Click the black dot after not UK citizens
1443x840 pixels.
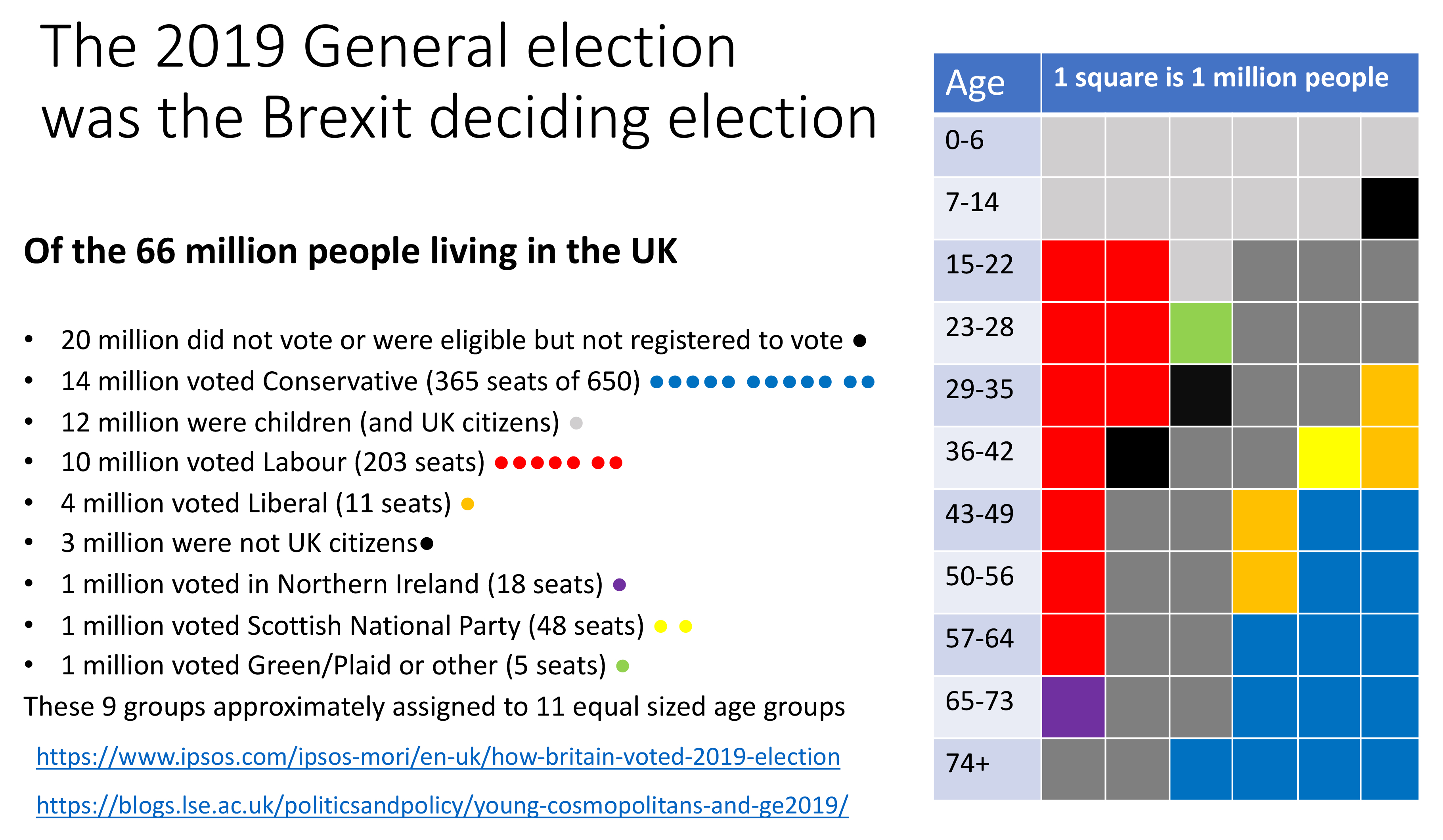coord(427,544)
